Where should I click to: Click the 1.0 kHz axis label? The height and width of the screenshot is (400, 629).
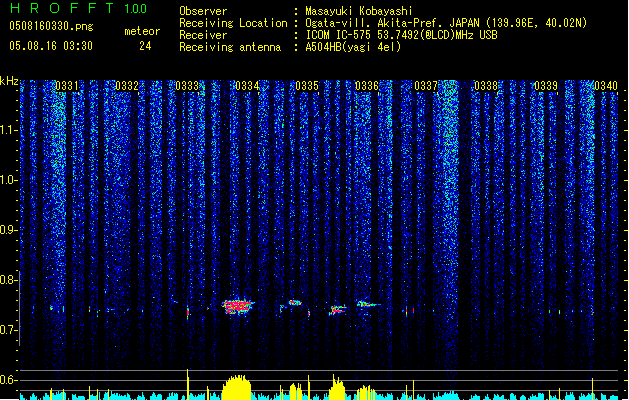(x=8, y=180)
